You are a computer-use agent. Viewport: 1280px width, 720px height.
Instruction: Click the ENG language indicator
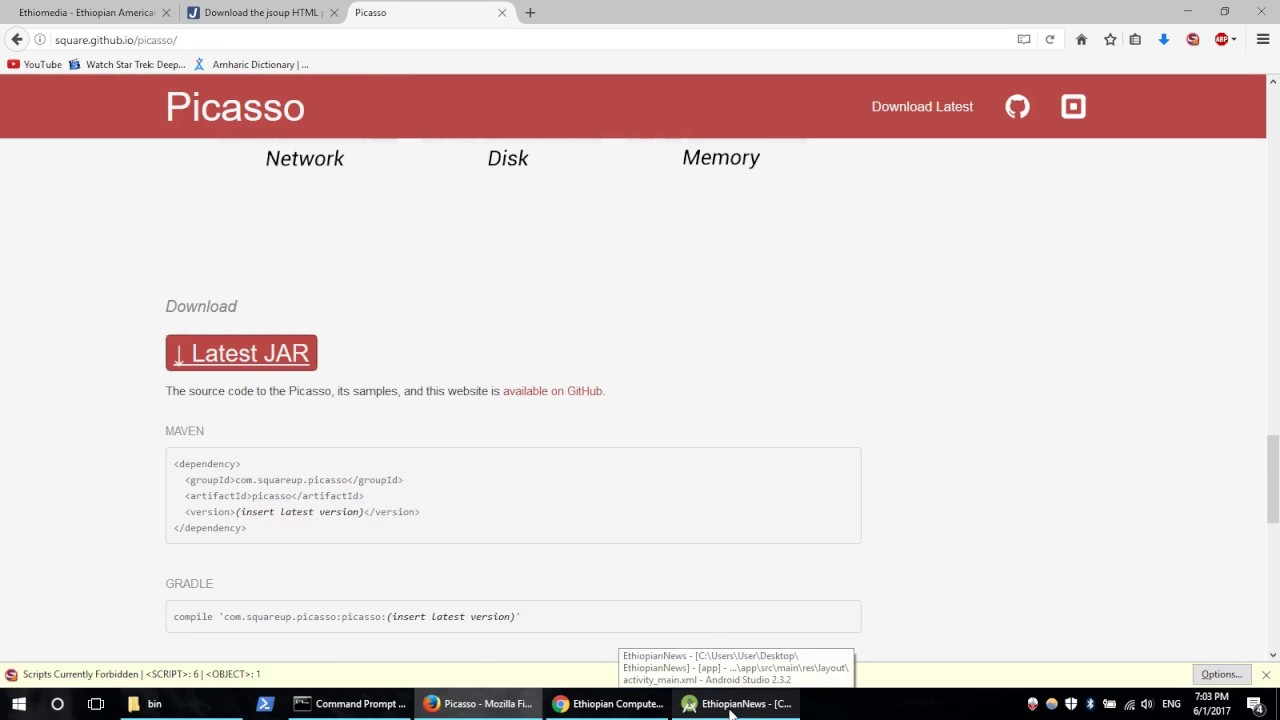(1171, 704)
